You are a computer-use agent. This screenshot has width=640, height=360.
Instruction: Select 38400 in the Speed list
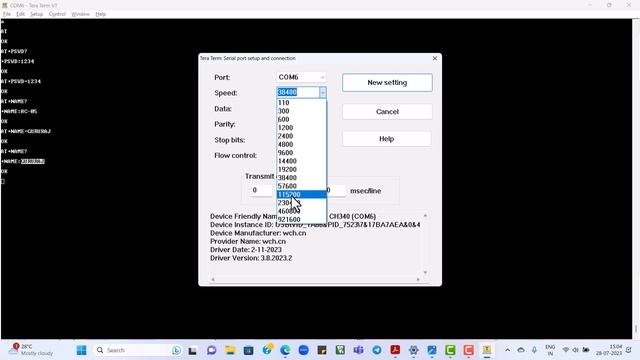coord(301,178)
